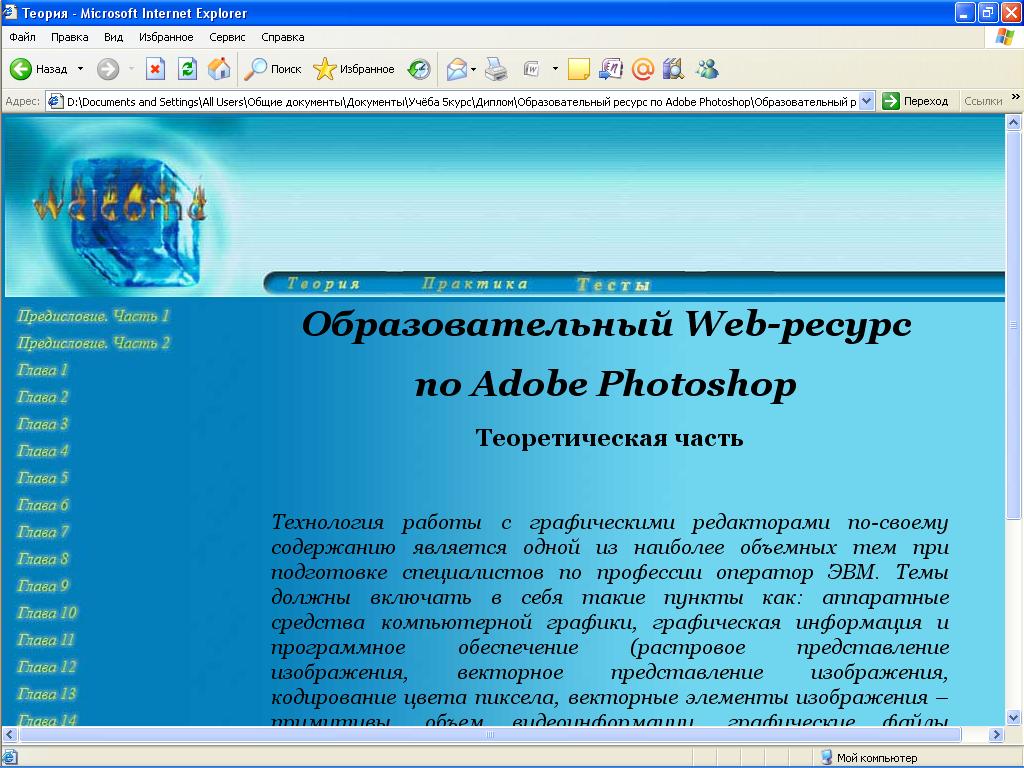The height and width of the screenshot is (768, 1024).
Task: Click the horizontal scrollbar left arrow
Action: pyautogui.click(x=9, y=735)
